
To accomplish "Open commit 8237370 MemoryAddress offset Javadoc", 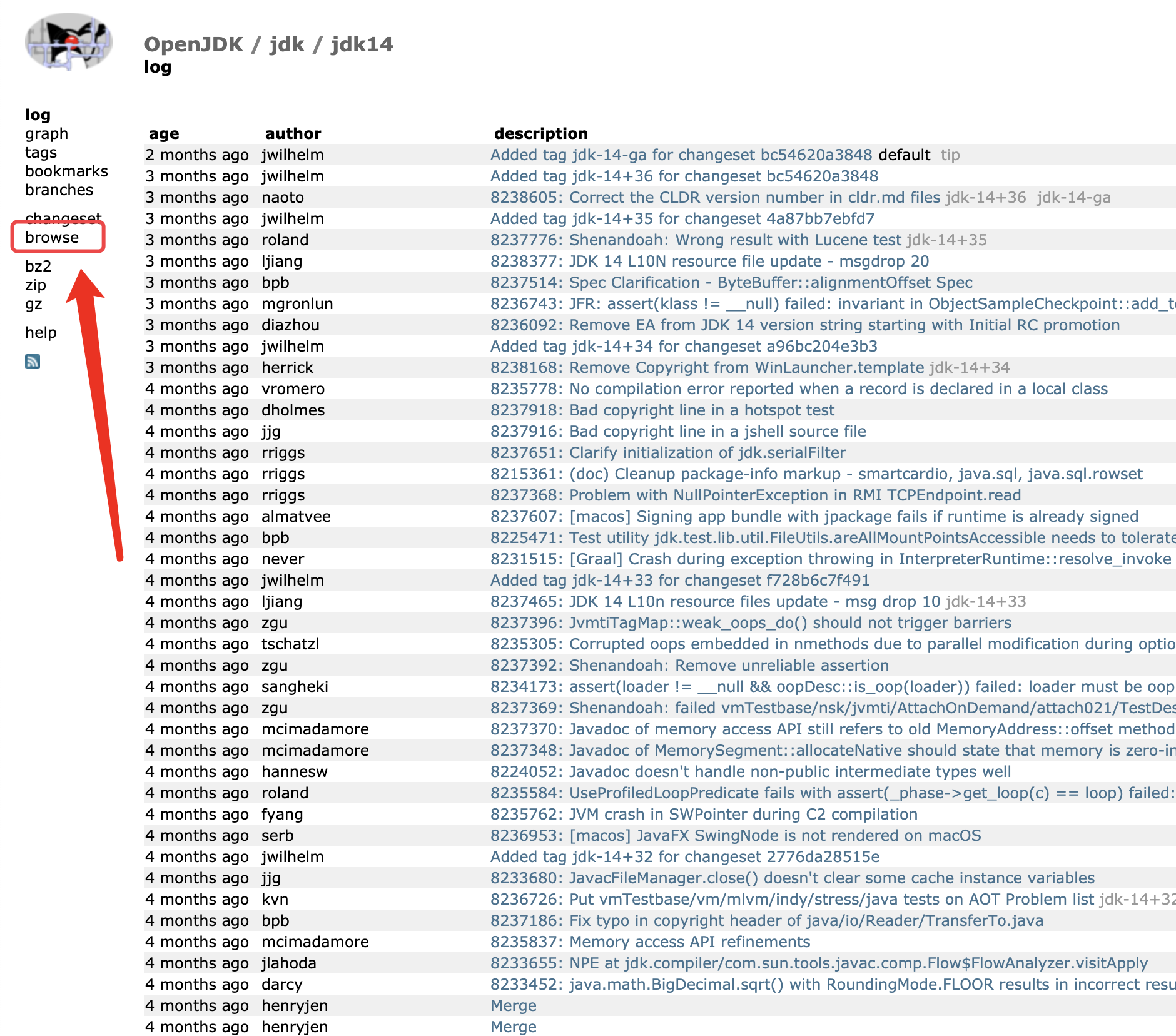I will coord(833,729).
